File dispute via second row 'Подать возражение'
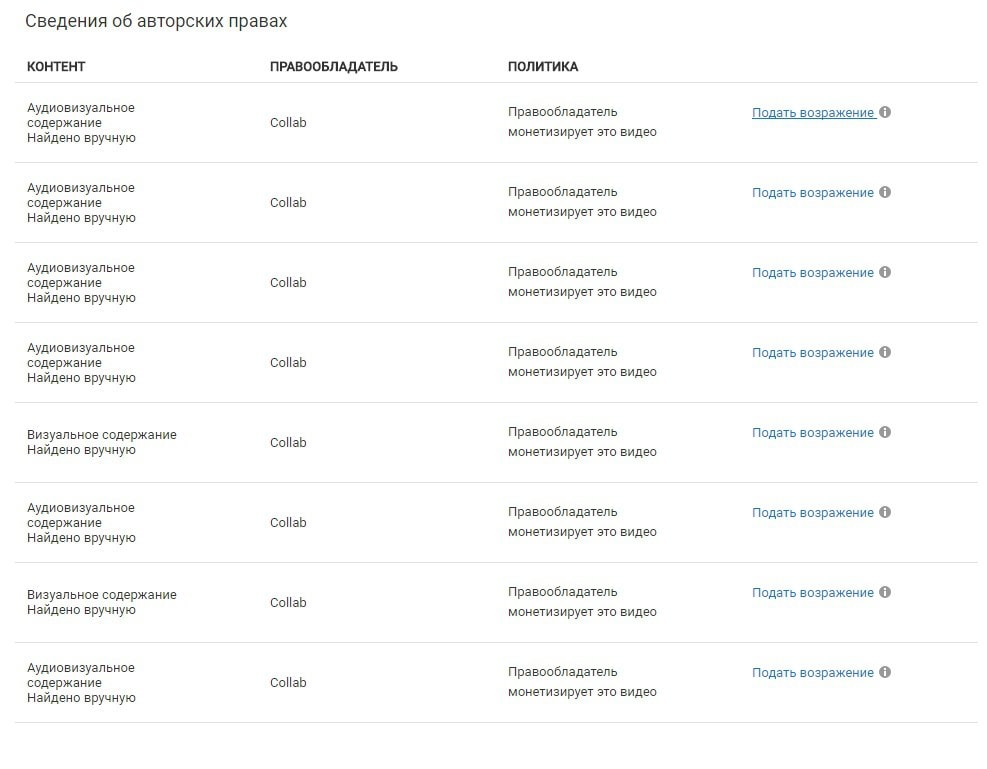 [x=813, y=193]
